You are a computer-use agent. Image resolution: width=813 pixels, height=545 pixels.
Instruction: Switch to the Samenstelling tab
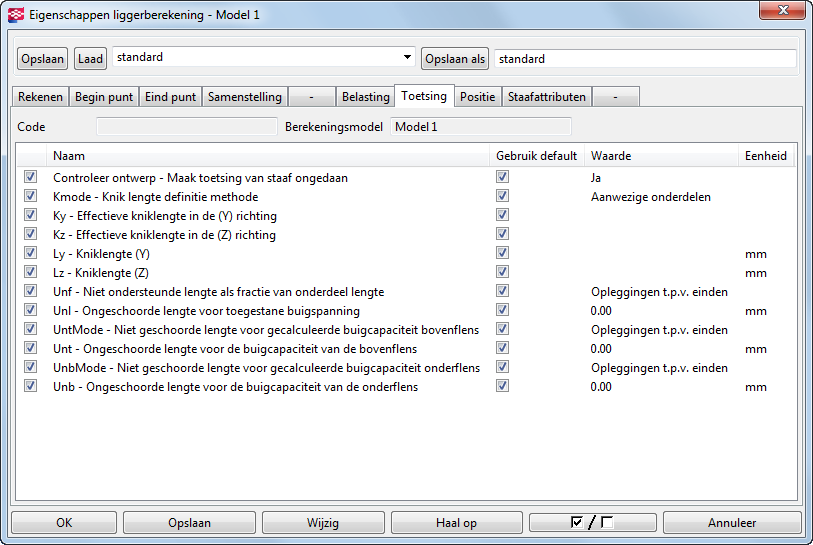[x=245, y=96]
